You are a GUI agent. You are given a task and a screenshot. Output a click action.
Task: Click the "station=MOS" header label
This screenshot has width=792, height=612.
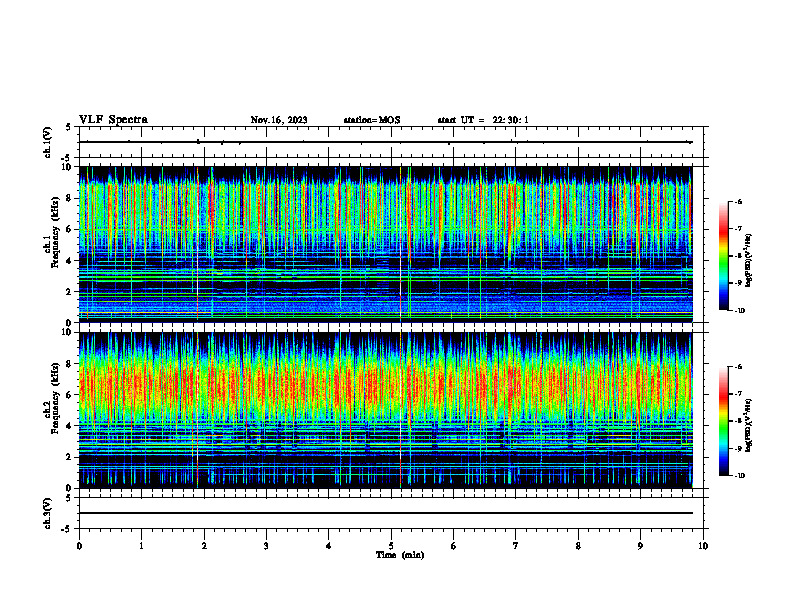tap(372, 120)
